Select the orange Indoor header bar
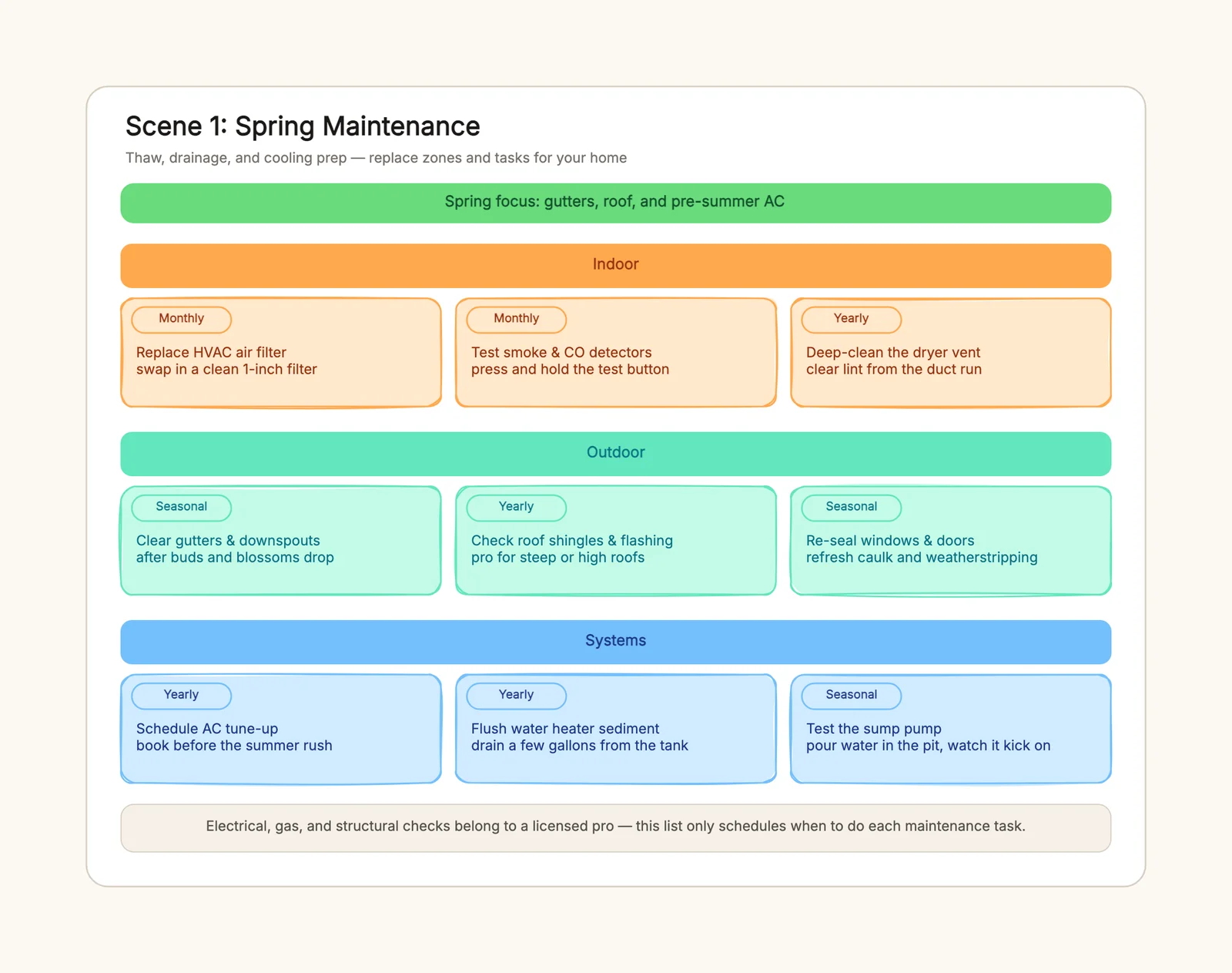The image size is (1232, 973). 615,265
